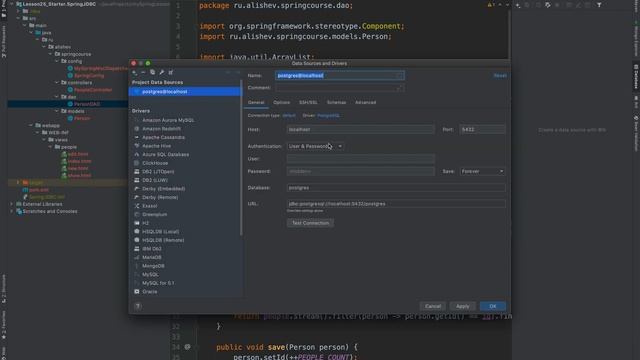The width and height of the screenshot is (640, 360).
Task: Open the Save password Forever dropdown
Action: tap(482, 171)
